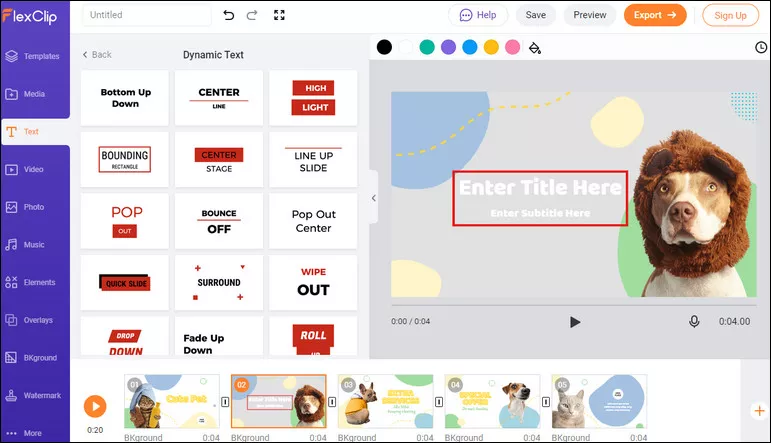The width and height of the screenshot is (771, 443).
Task: Choose the Center Stage text style
Action: click(x=219, y=159)
